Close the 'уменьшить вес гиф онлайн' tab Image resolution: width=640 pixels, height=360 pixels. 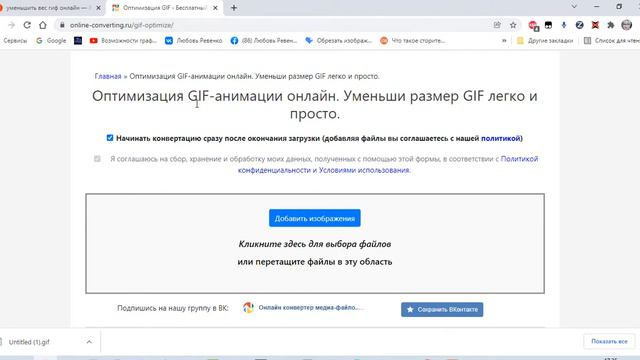[98, 8]
